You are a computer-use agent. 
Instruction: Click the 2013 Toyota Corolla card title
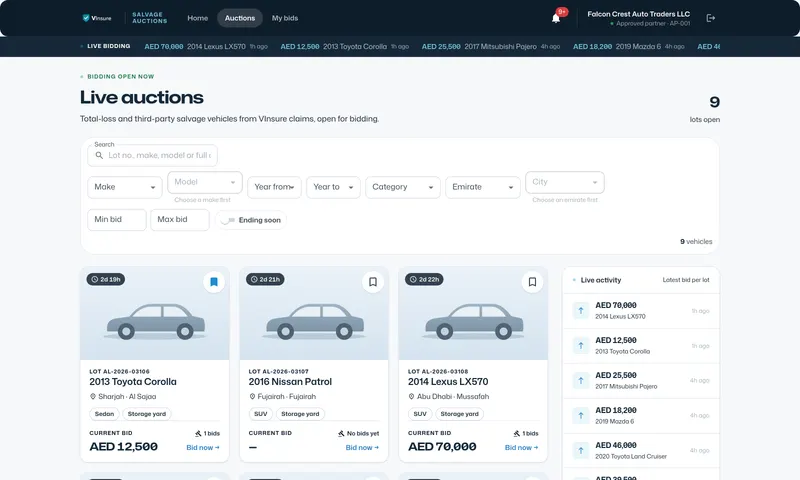coord(133,382)
